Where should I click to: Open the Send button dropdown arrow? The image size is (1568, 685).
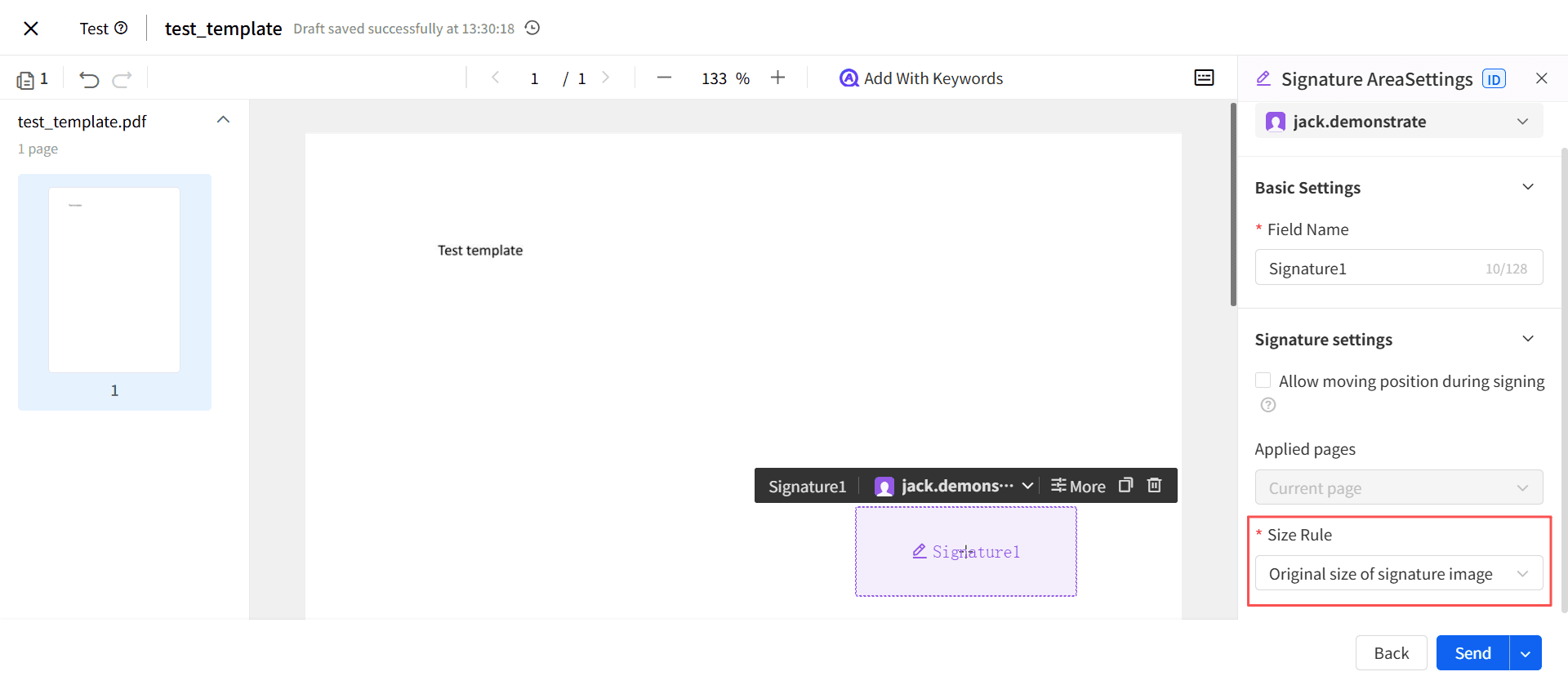coord(1526,653)
